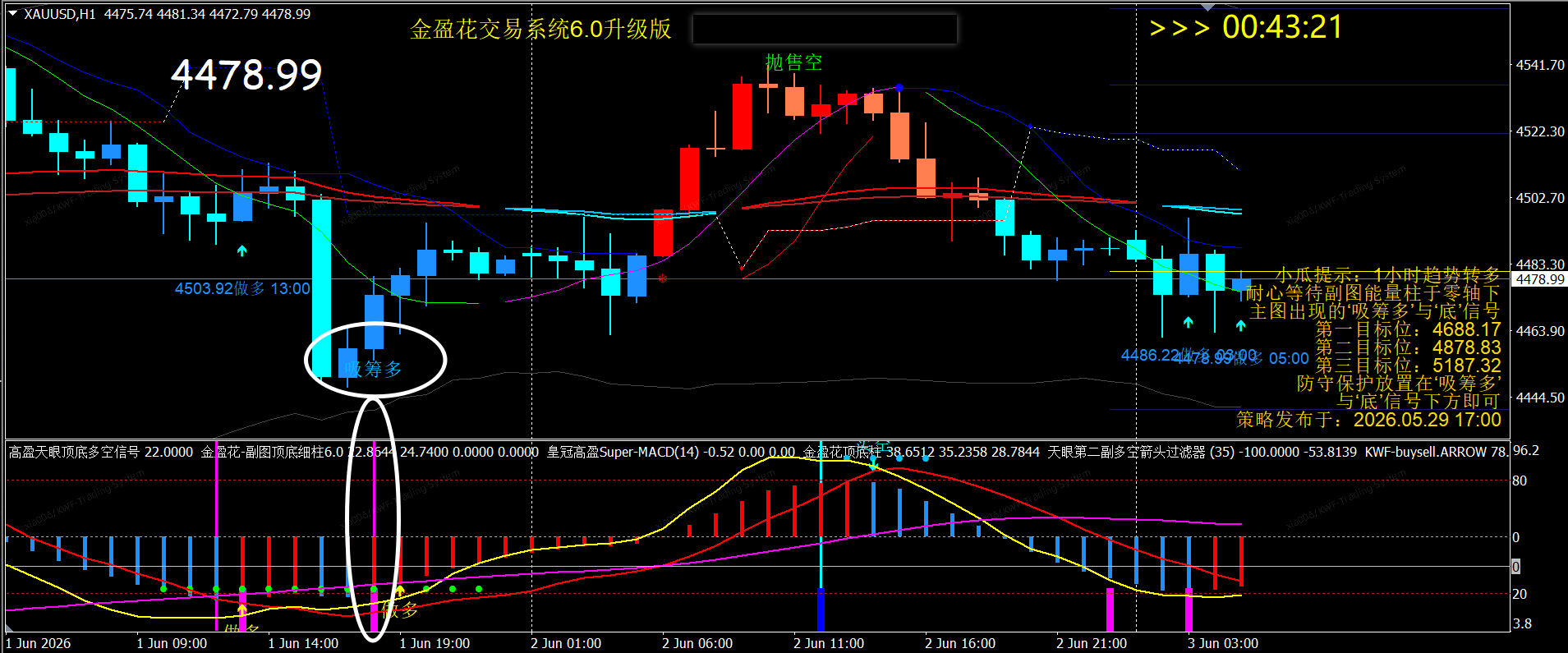The height and width of the screenshot is (653, 1568).
Task: Click cyan up arrow above 4503.92 label
Action: [241, 251]
